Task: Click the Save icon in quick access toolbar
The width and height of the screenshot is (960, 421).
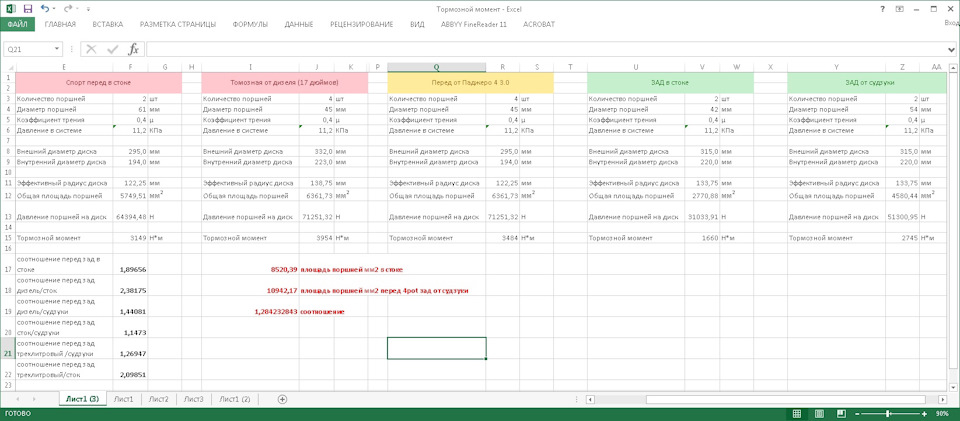Action: pyautogui.click(x=26, y=8)
